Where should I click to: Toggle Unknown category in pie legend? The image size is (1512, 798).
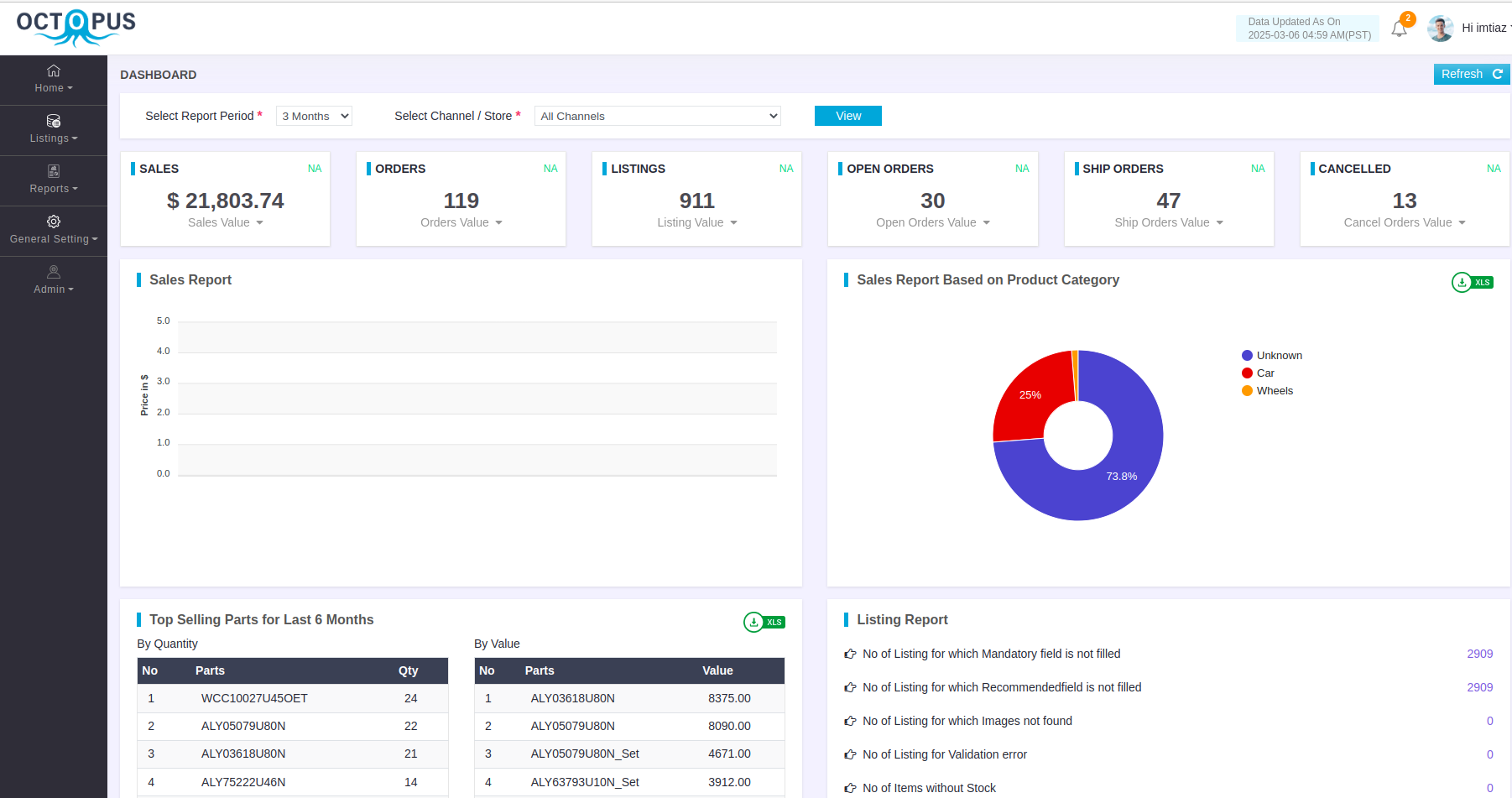pyautogui.click(x=1271, y=356)
